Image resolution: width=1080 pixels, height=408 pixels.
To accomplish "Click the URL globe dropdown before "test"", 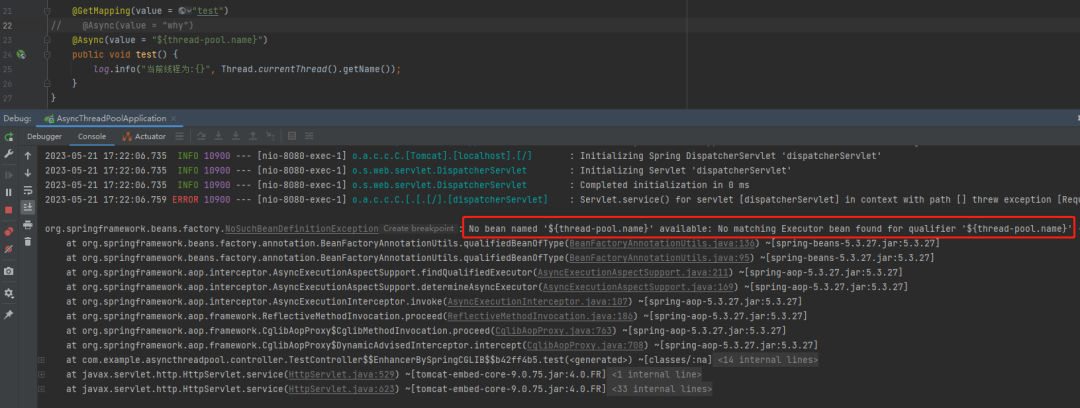I will pyautogui.click(x=185, y=11).
